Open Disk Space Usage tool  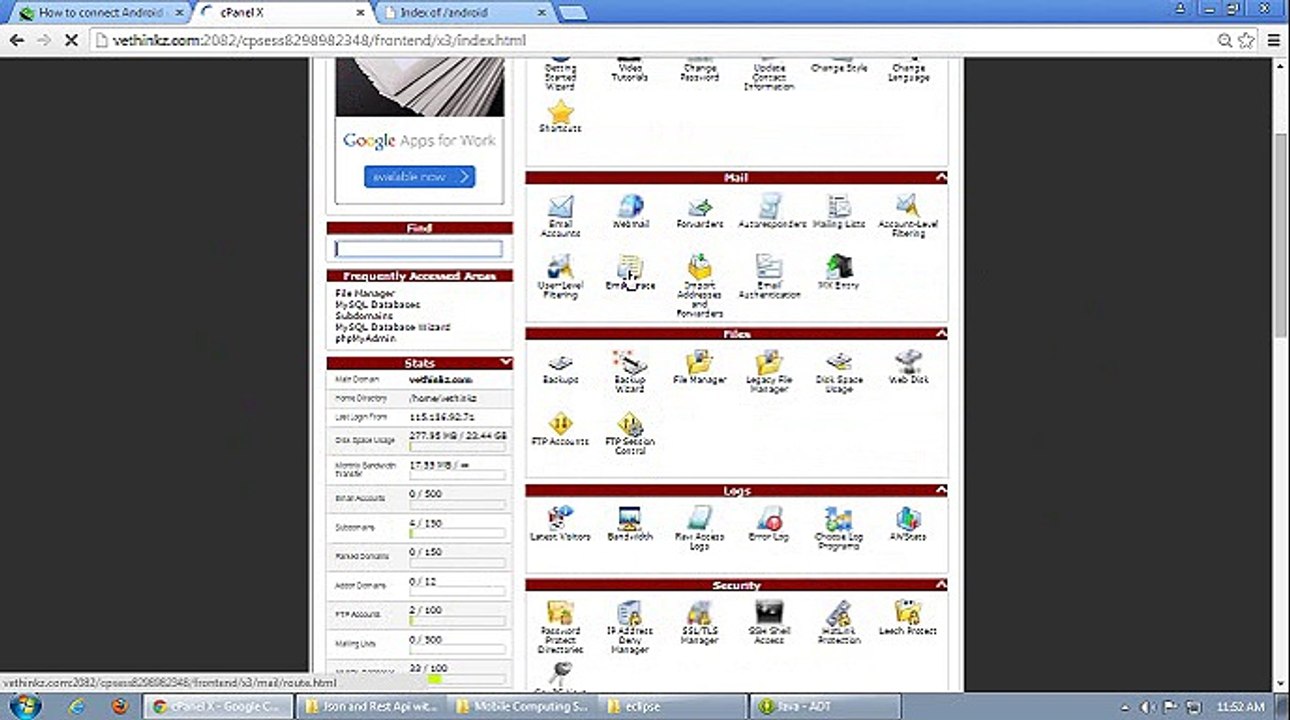pos(839,372)
